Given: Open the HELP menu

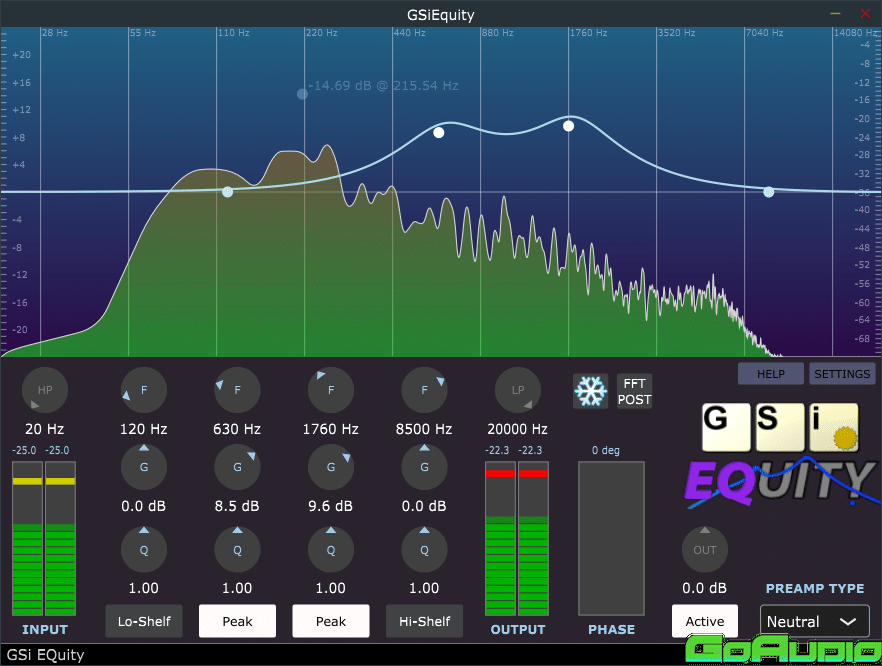Looking at the screenshot, I should [770, 374].
